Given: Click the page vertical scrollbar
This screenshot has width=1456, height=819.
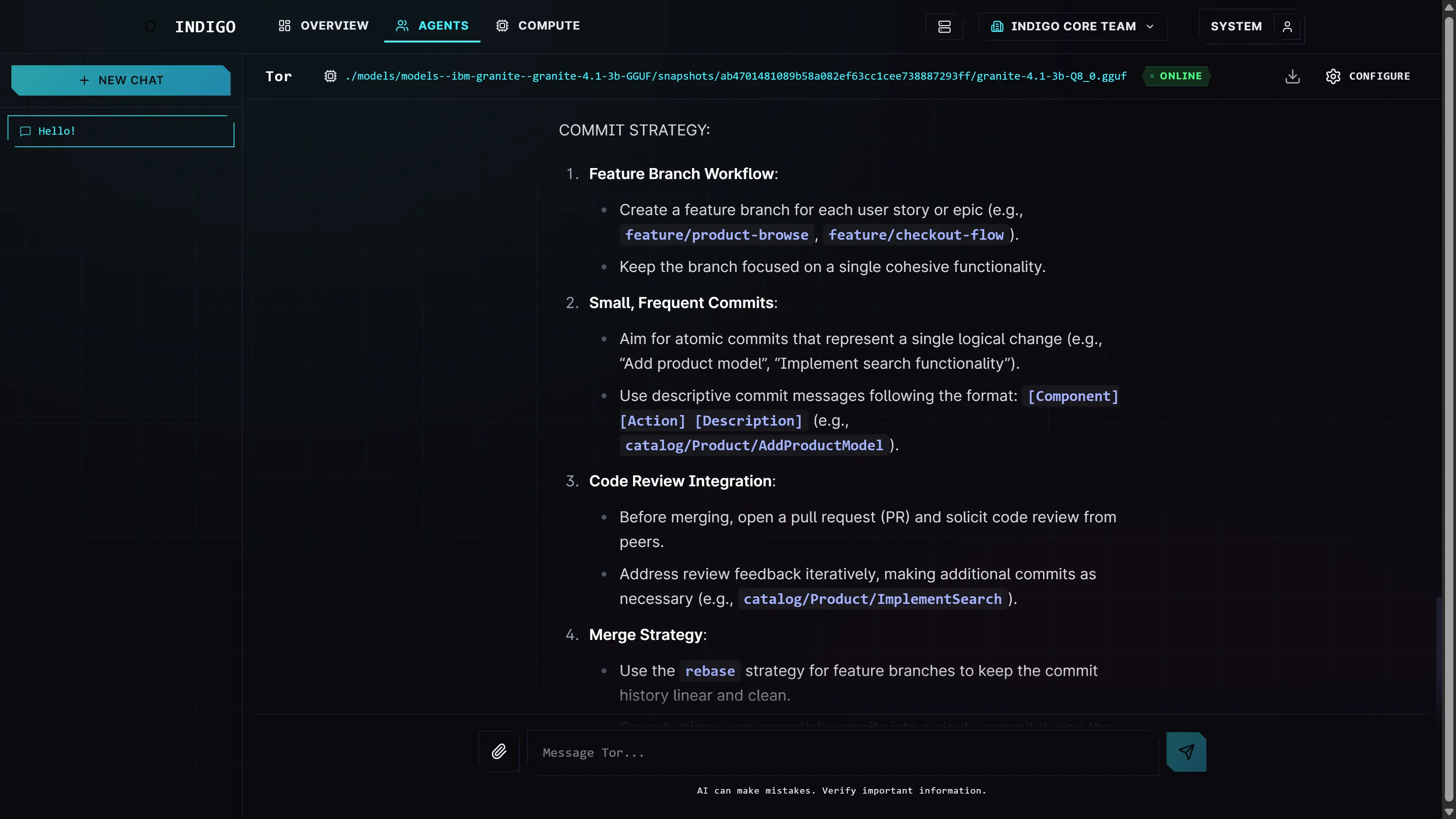Looking at the screenshot, I should (x=1449, y=409).
